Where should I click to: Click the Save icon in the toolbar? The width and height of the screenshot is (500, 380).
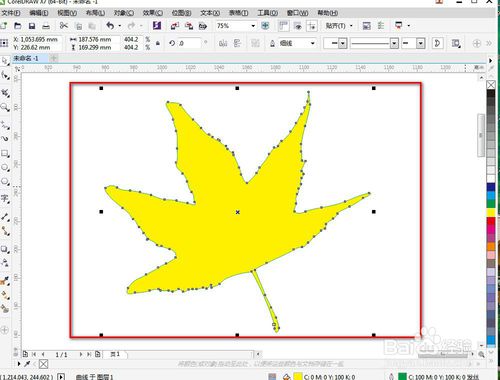(32, 26)
